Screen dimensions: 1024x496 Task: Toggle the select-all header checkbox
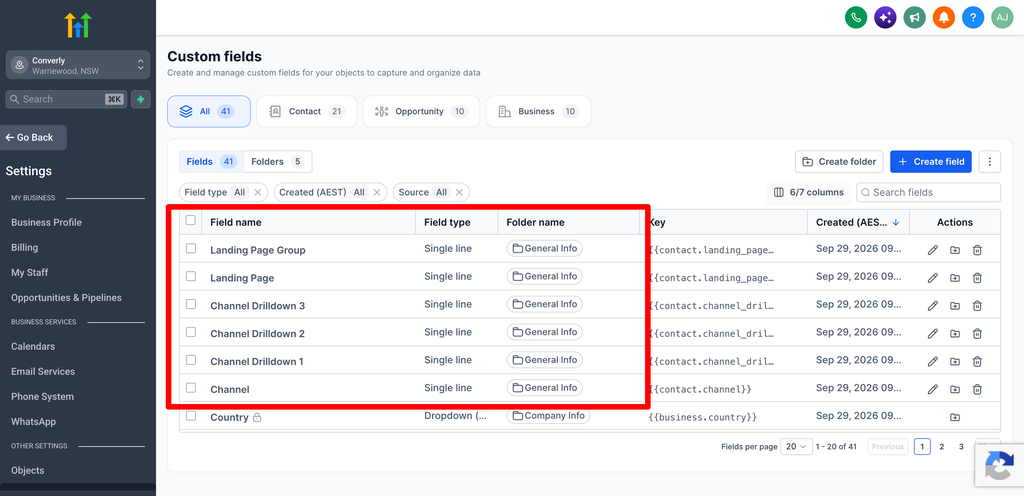point(191,220)
